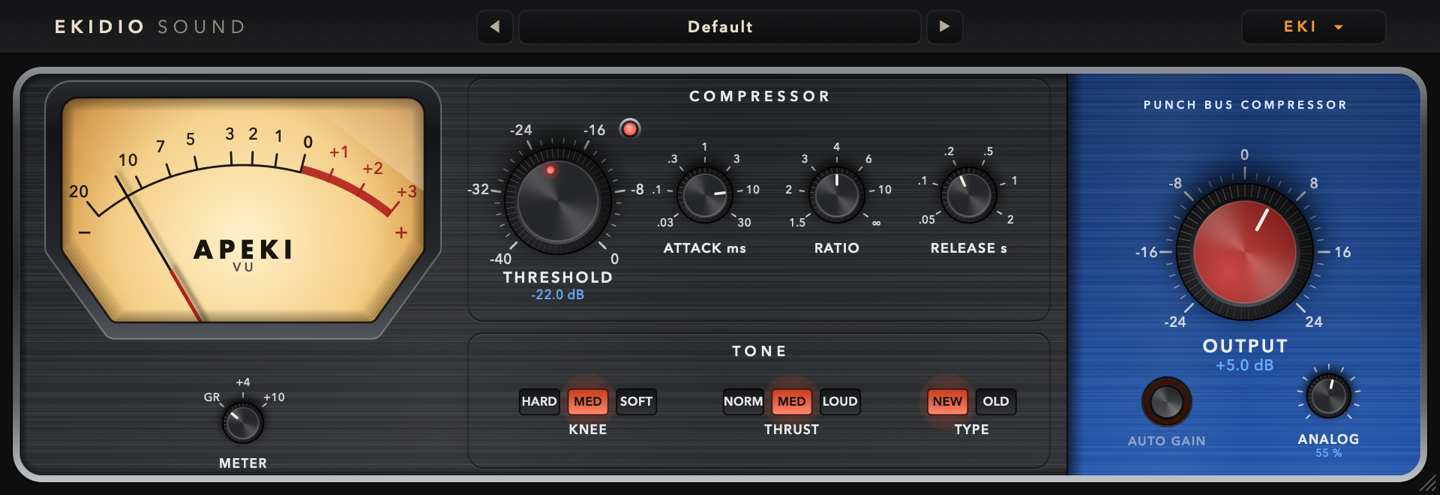Select OLD compressor type

click(996, 402)
